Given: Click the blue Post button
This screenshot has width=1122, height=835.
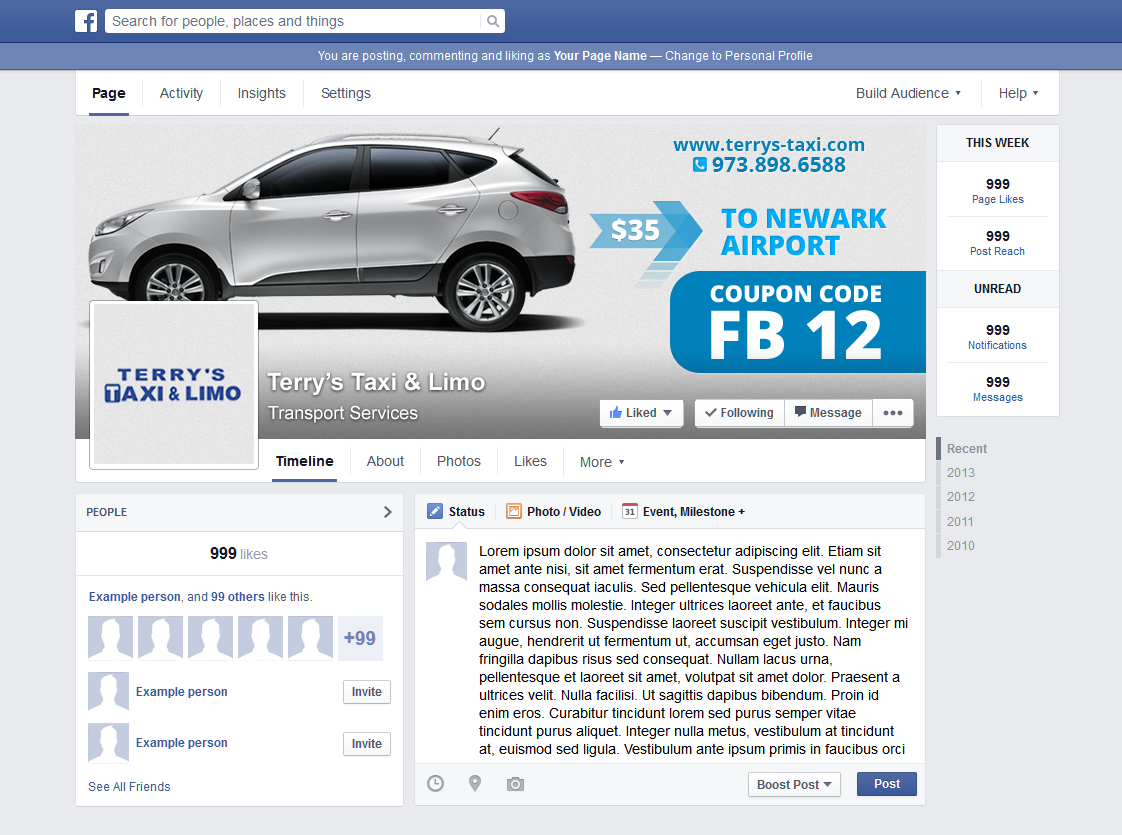Looking at the screenshot, I should pos(887,784).
